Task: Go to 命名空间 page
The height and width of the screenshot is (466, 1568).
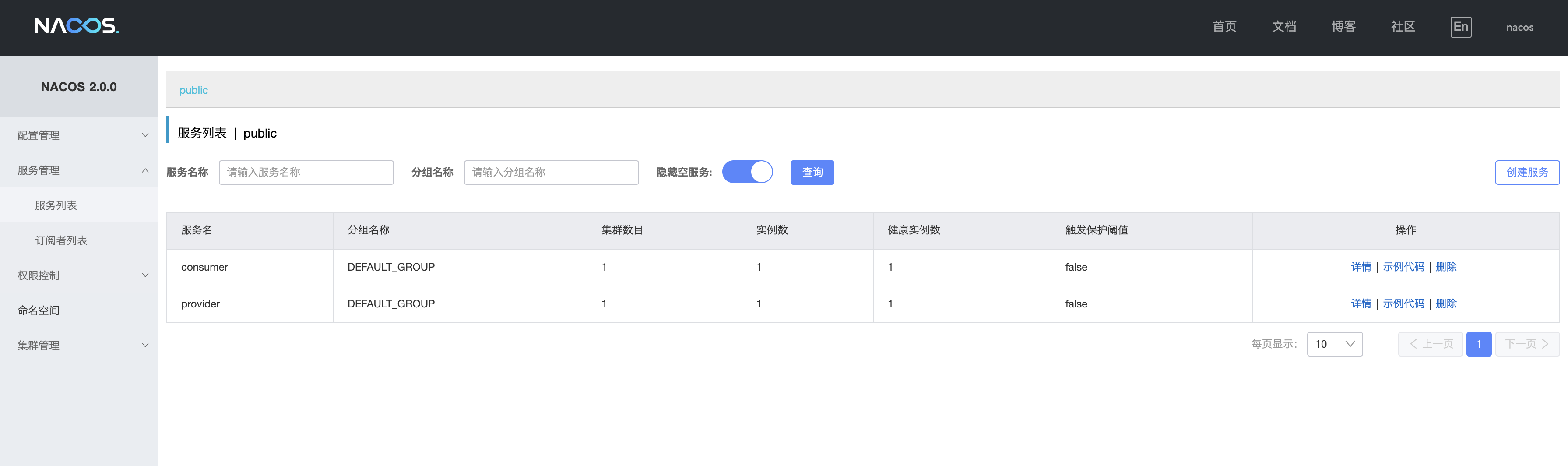Action: (39, 311)
